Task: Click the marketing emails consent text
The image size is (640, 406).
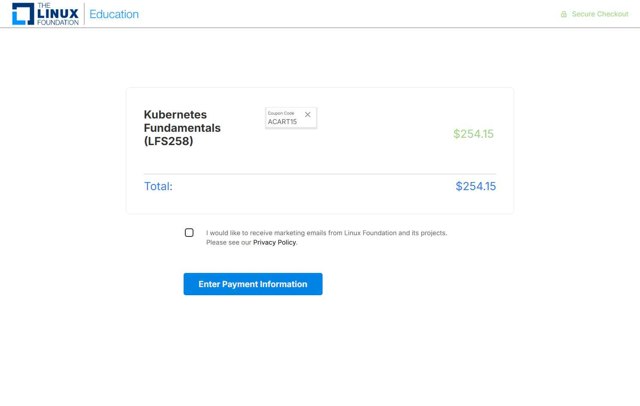Action: click(327, 237)
